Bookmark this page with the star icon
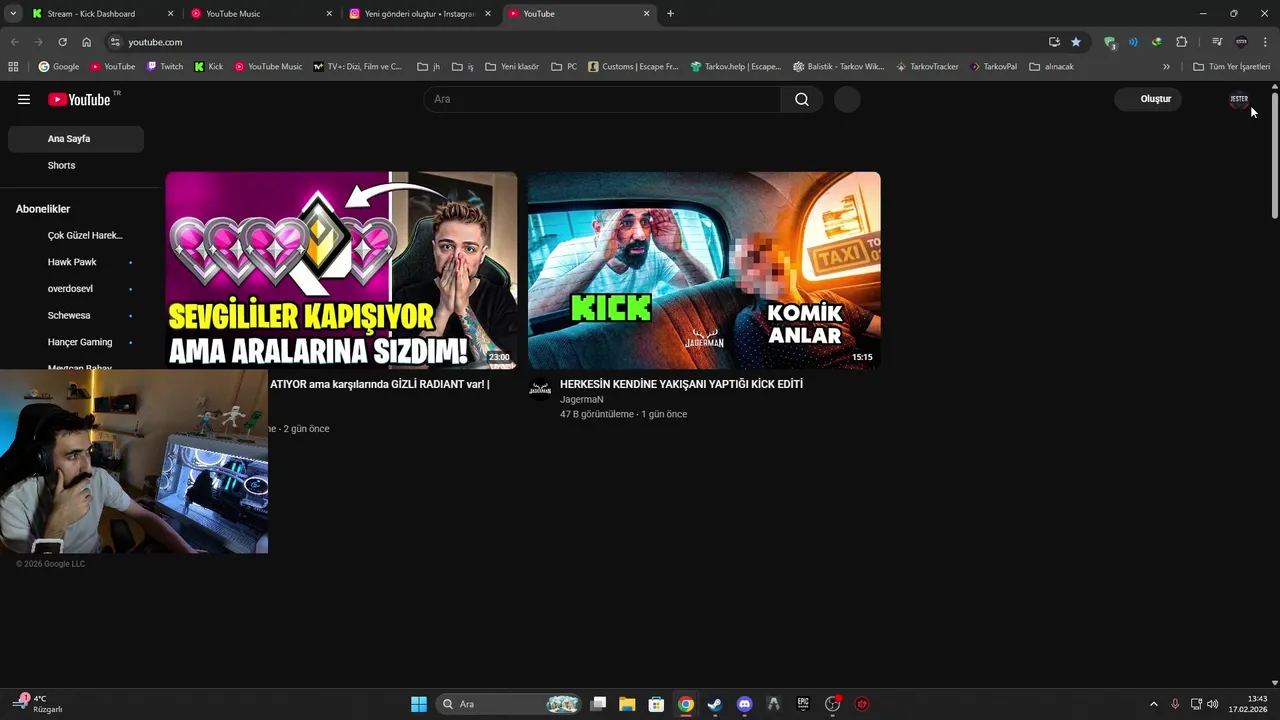Screen dimensions: 1280x720 (x=1076, y=42)
